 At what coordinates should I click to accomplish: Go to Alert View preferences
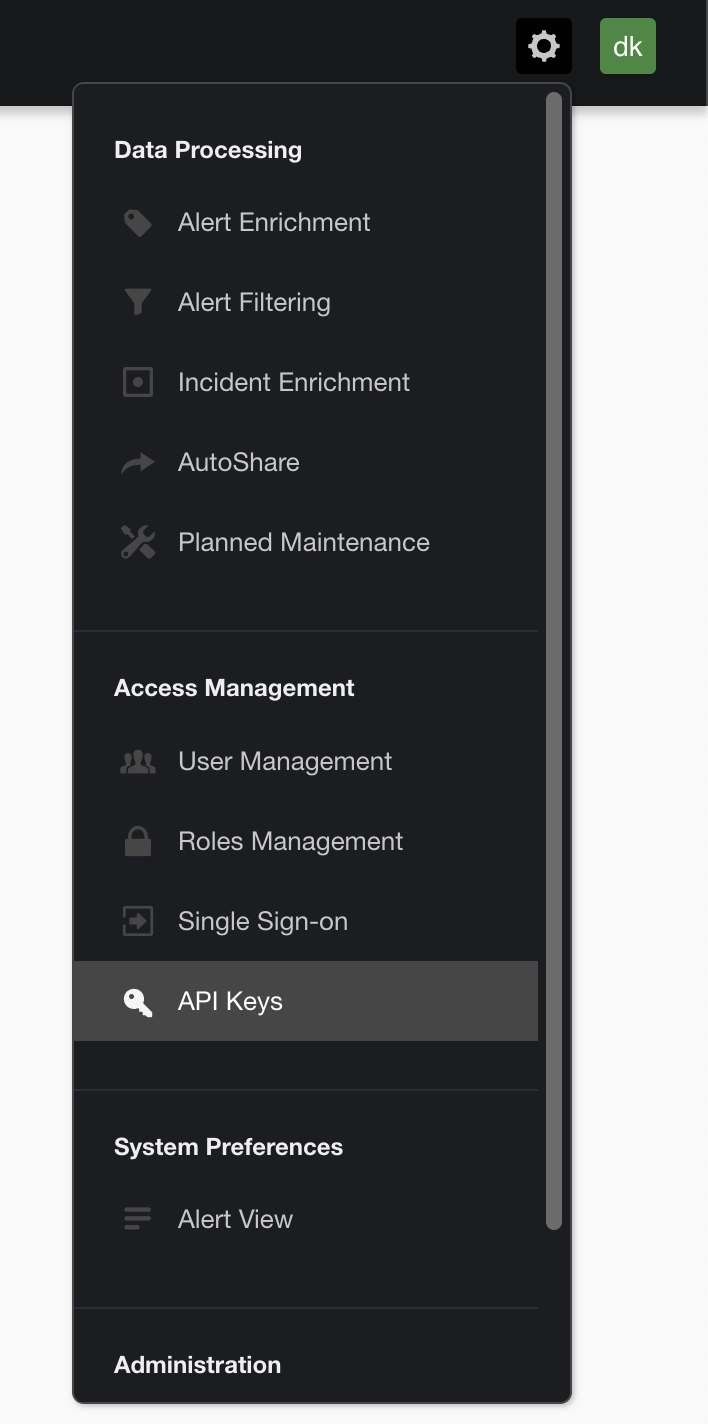pos(235,1219)
